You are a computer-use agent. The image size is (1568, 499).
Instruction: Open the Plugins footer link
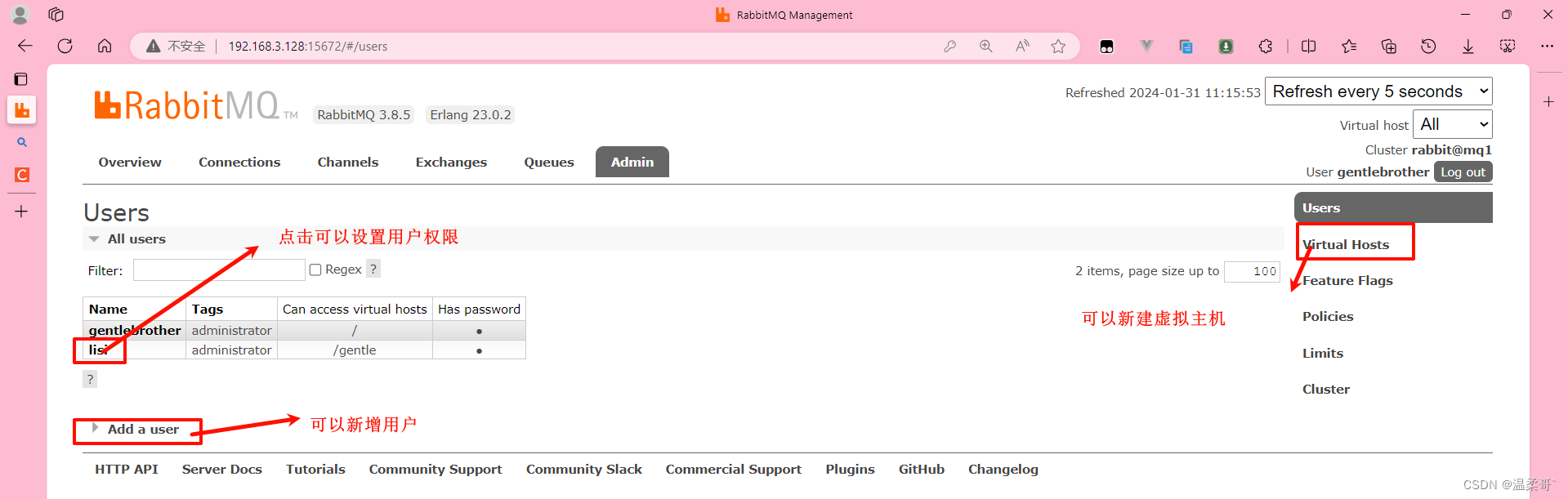850,470
